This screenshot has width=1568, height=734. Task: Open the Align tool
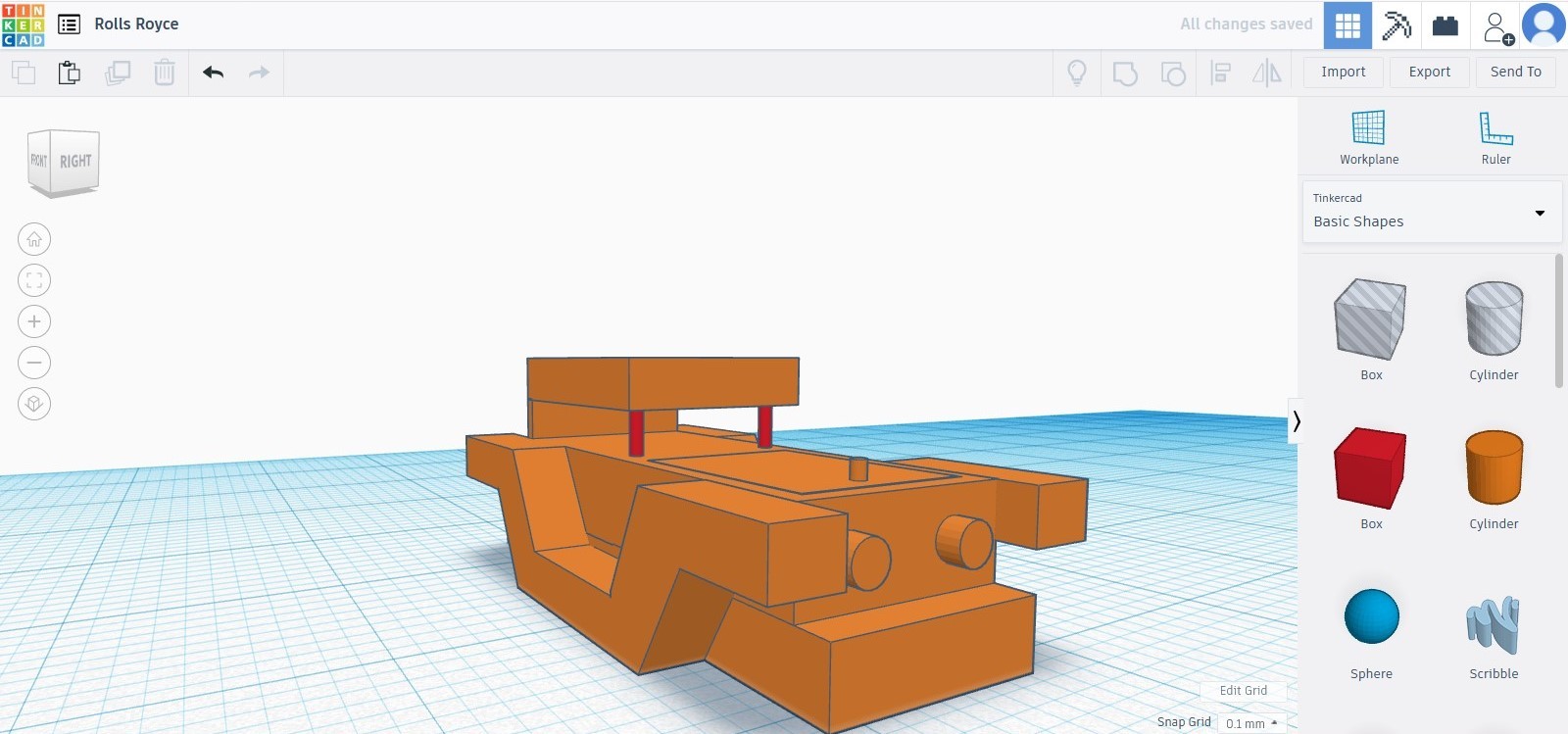coord(1220,73)
